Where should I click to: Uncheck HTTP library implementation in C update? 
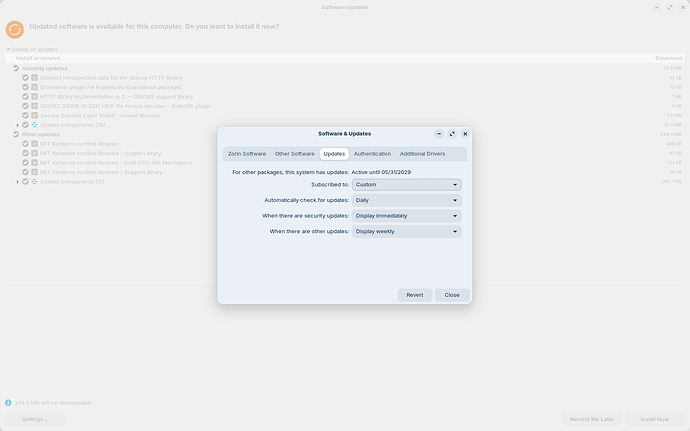coord(26,96)
